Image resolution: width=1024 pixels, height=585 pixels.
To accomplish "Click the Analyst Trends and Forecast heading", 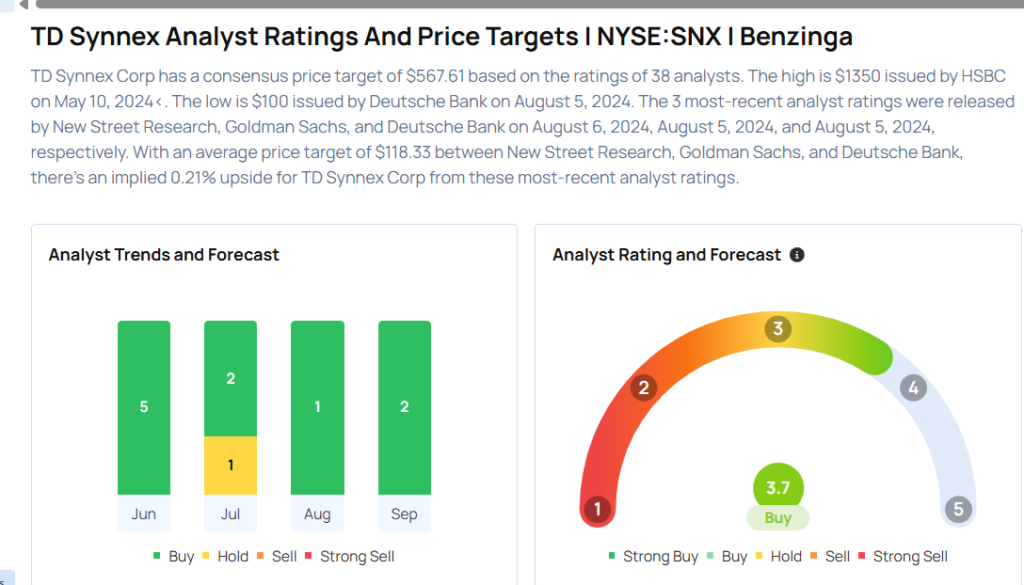I will tap(164, 255).
